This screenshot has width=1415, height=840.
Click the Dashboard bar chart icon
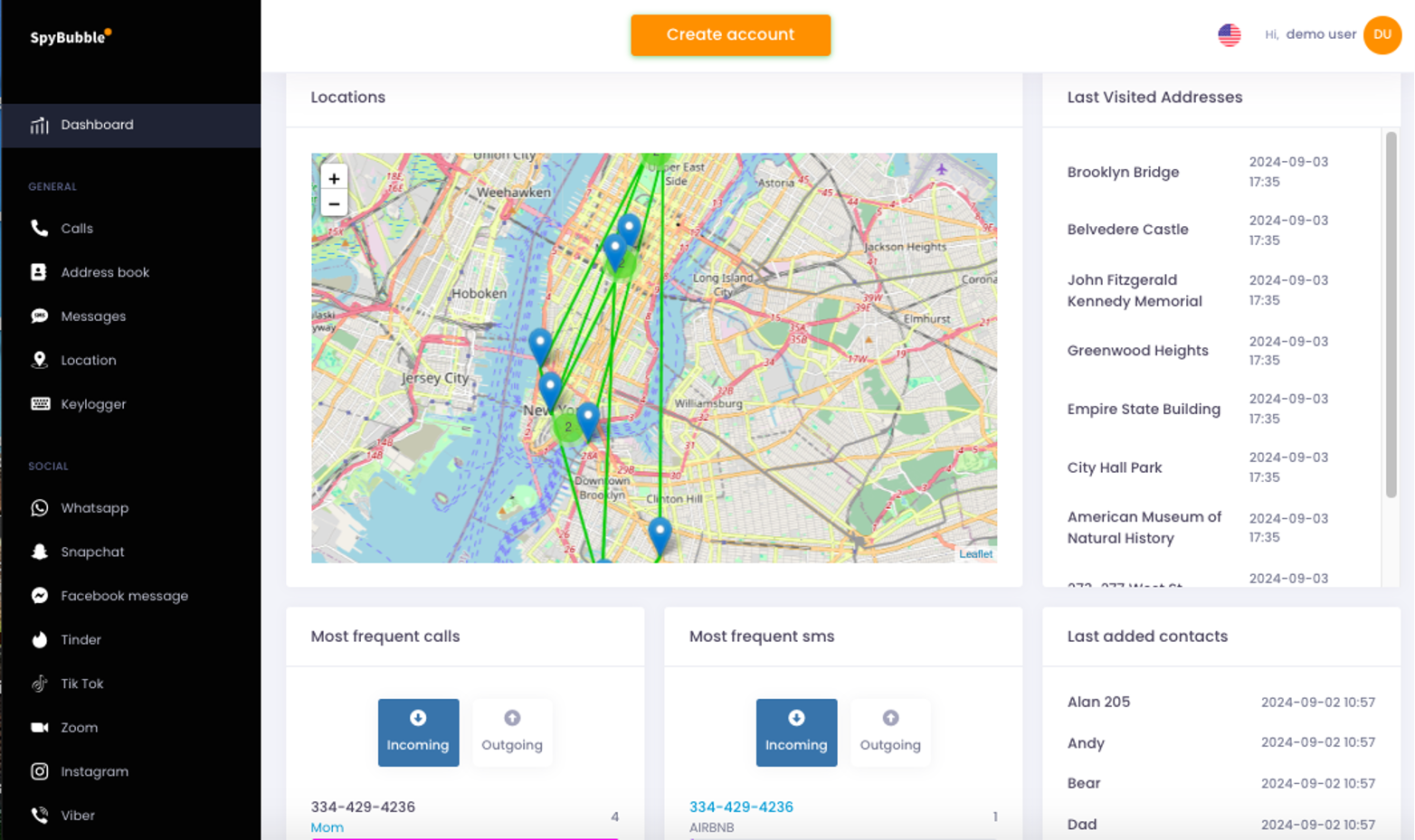[x=39, y=125]
